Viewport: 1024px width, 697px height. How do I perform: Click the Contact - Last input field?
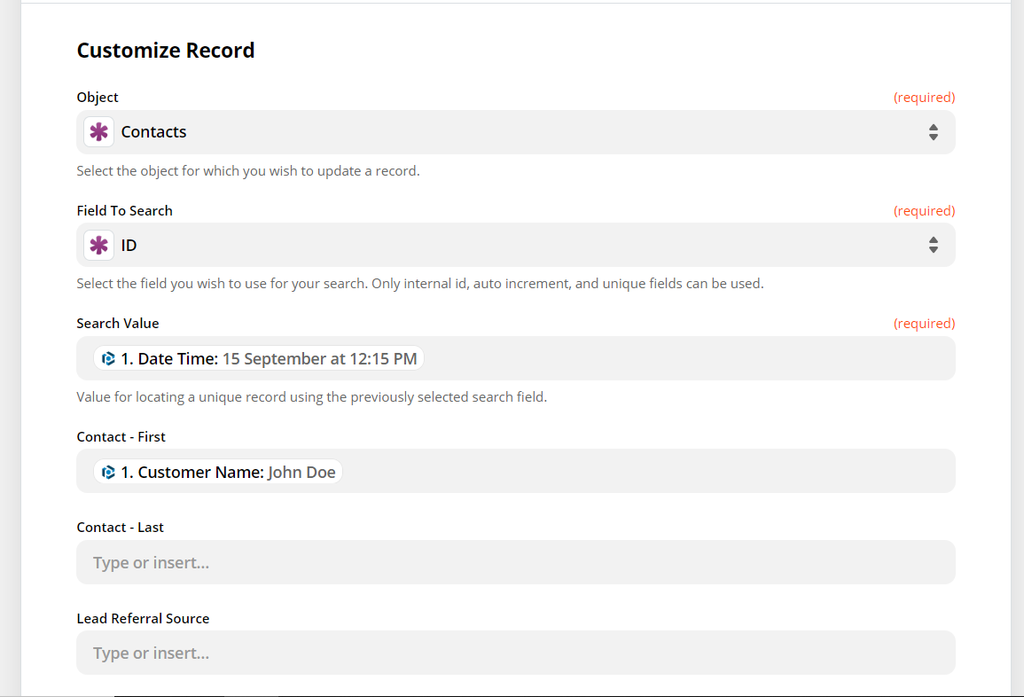(516, 562)
